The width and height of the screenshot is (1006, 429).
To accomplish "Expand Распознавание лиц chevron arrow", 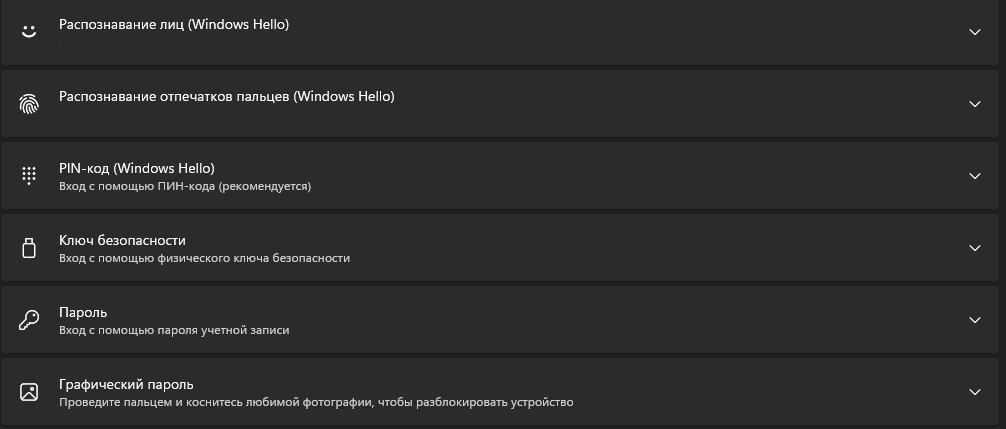I will click(x=975, y=31).
